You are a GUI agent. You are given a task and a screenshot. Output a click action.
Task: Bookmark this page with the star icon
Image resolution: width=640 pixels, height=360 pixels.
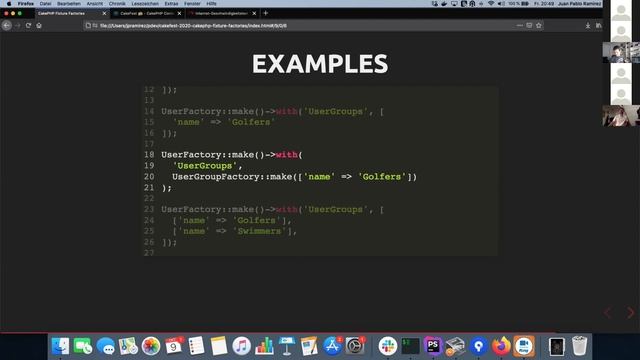tap(539, 25)
